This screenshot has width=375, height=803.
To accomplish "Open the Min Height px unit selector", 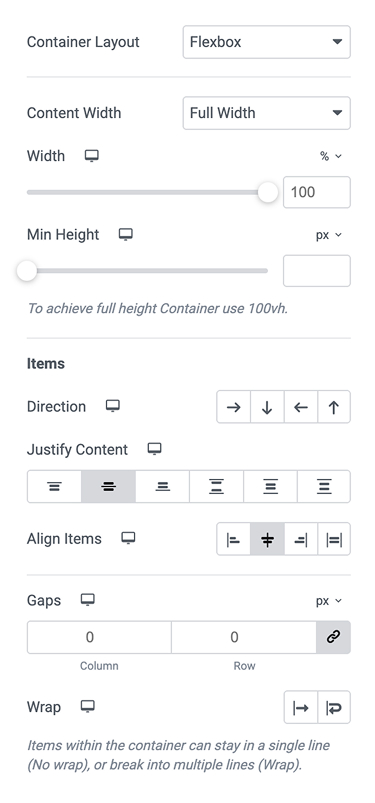I will (x=328, y=235).
